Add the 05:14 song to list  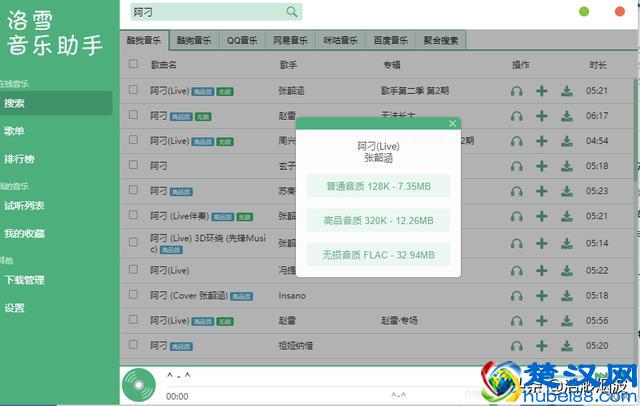(542, 244)
